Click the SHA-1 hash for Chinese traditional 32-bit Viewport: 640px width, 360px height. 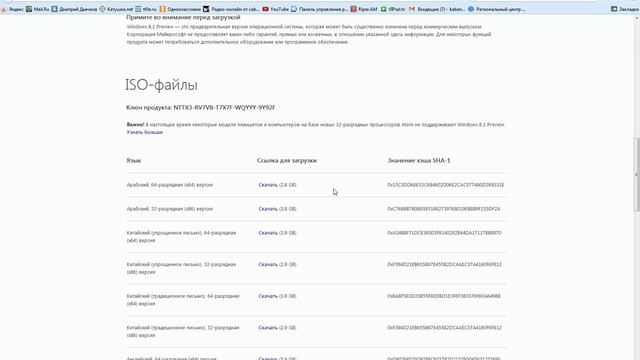[444, 328]
